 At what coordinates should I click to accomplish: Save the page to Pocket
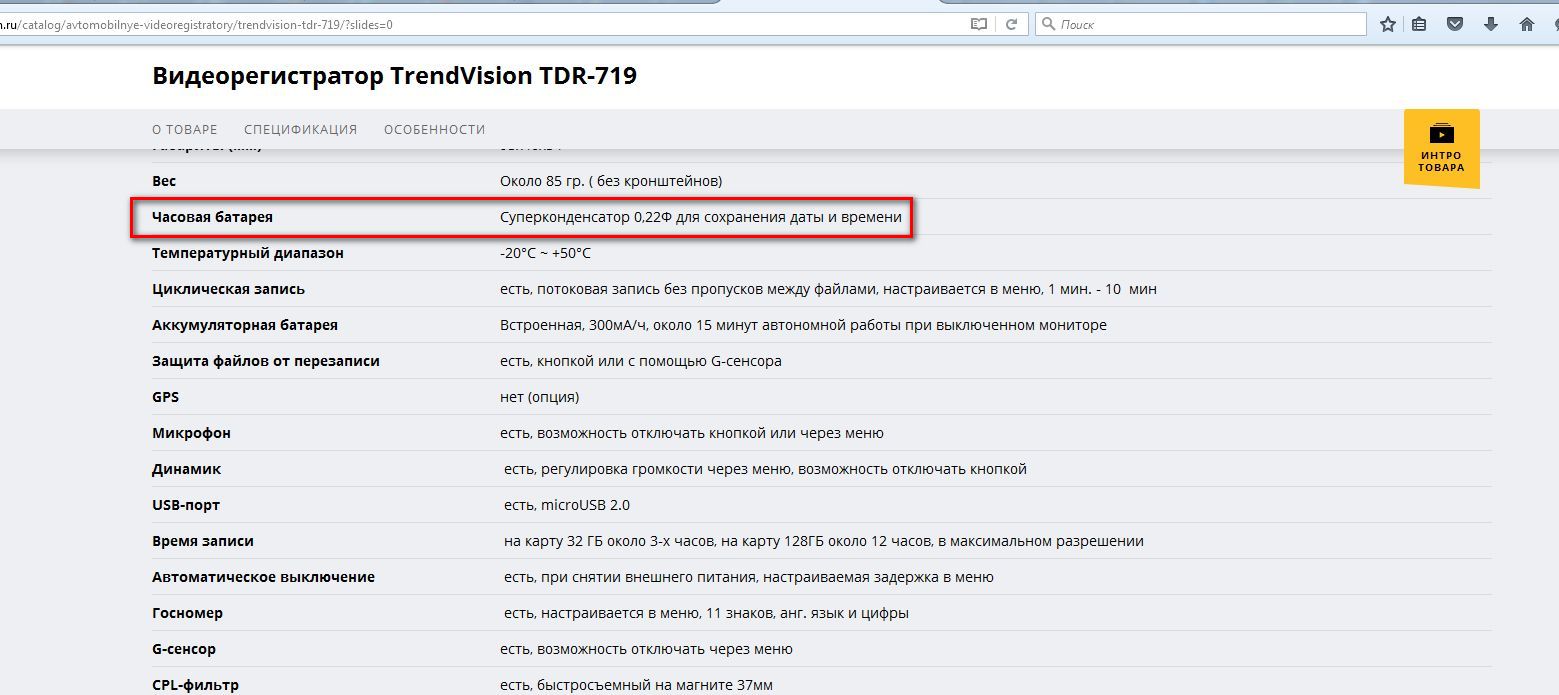click(1456, 24)
